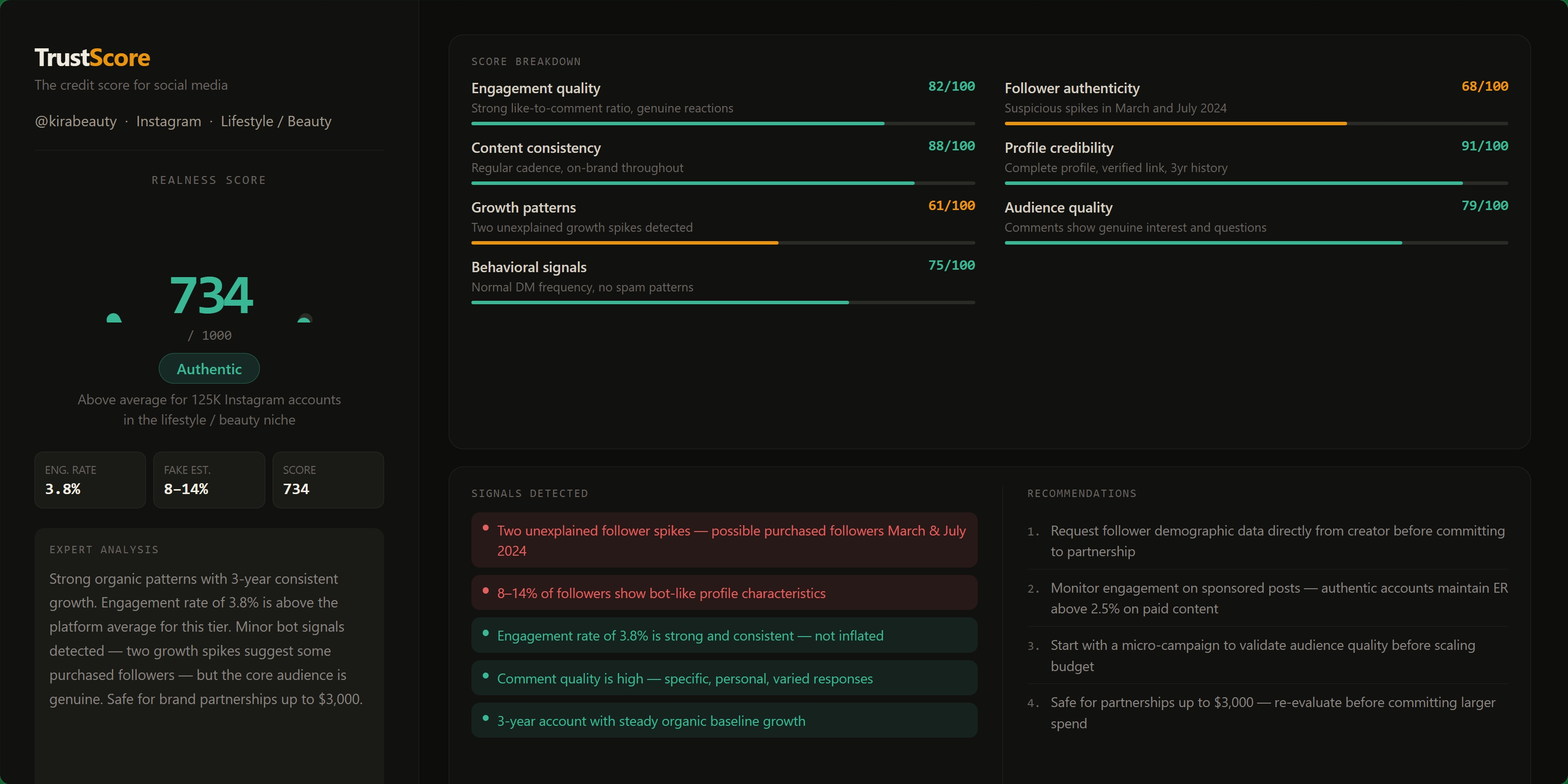Expand the SIGNALS DETECTED section
The height and width of the screenshot is (784, 1568).
(529, 493)
